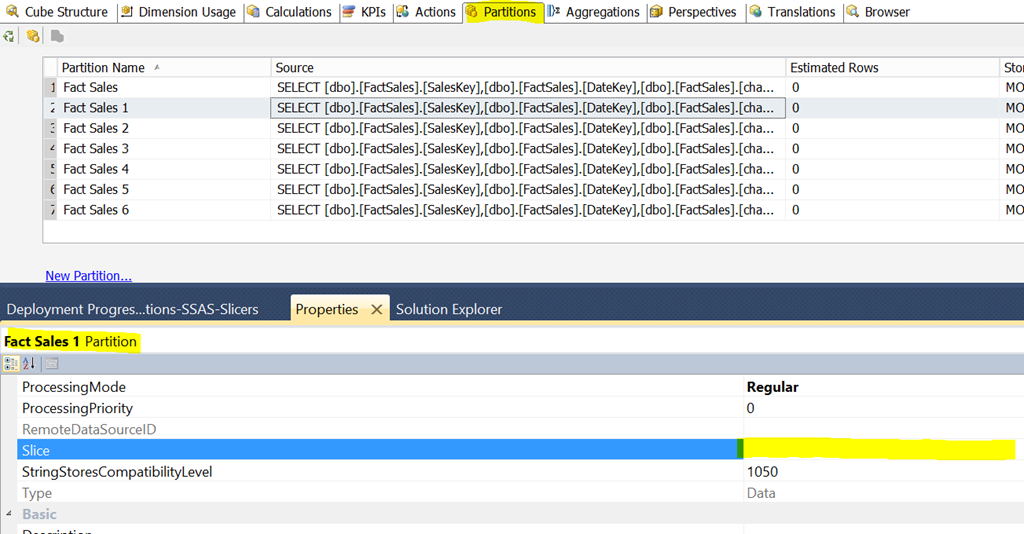
Task: Collapse the Basic property category
Action: click(9, 514)
